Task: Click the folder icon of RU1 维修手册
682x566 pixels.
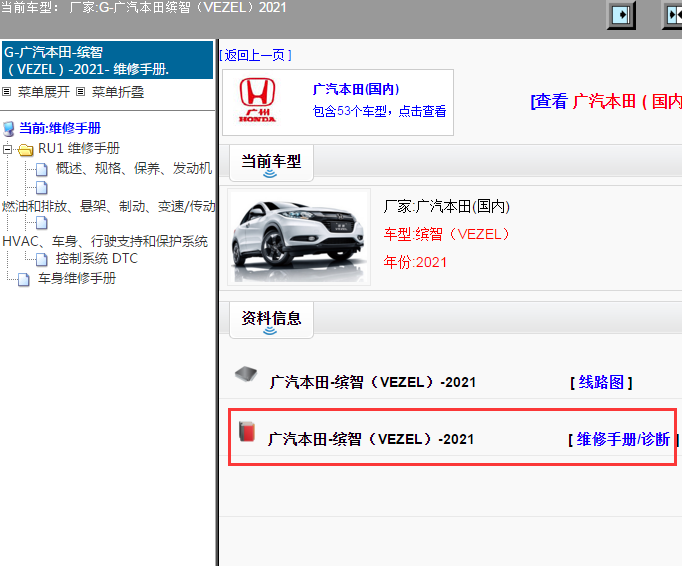Action: click(26, 150)
